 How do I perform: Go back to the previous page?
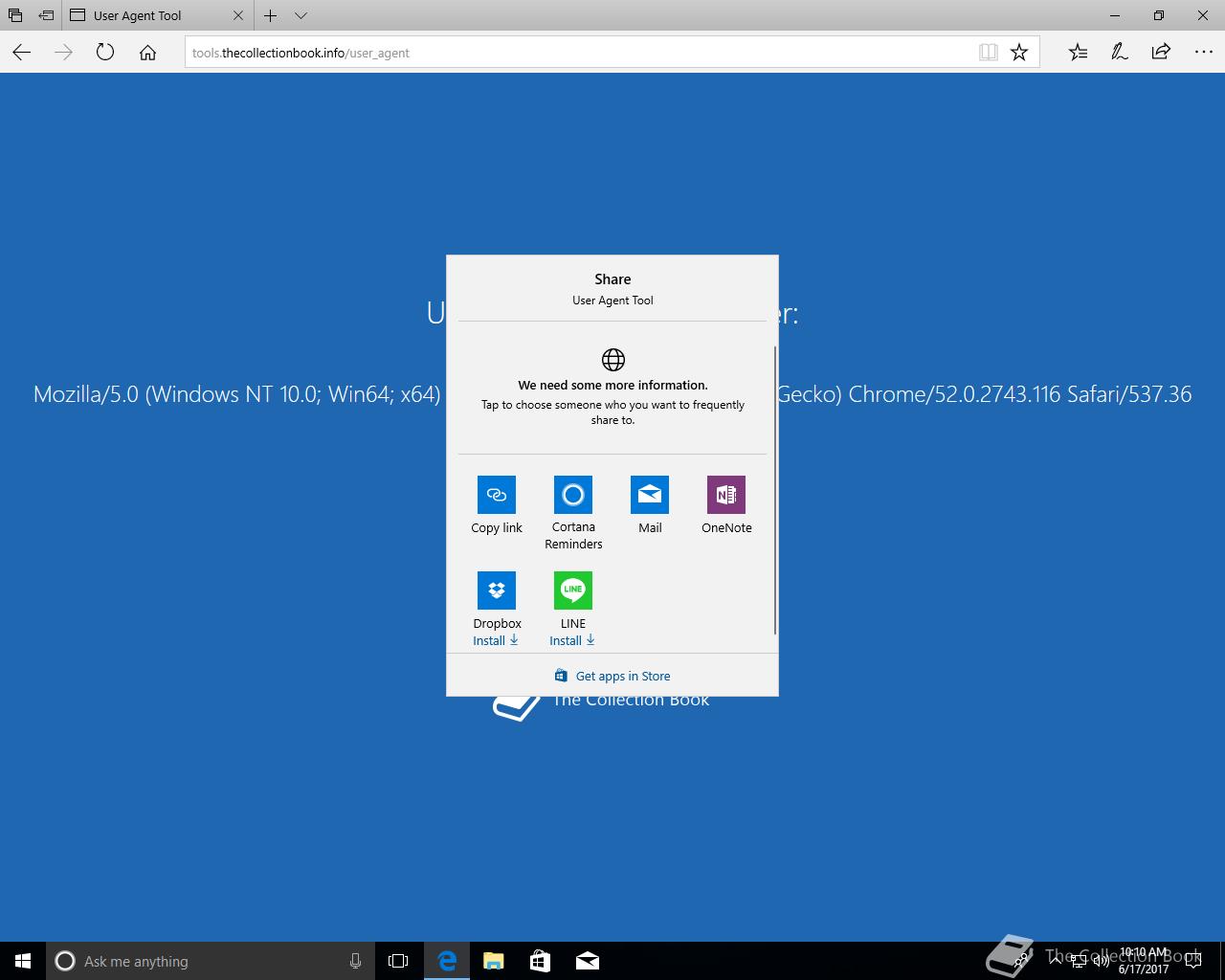tap(22, 53)
